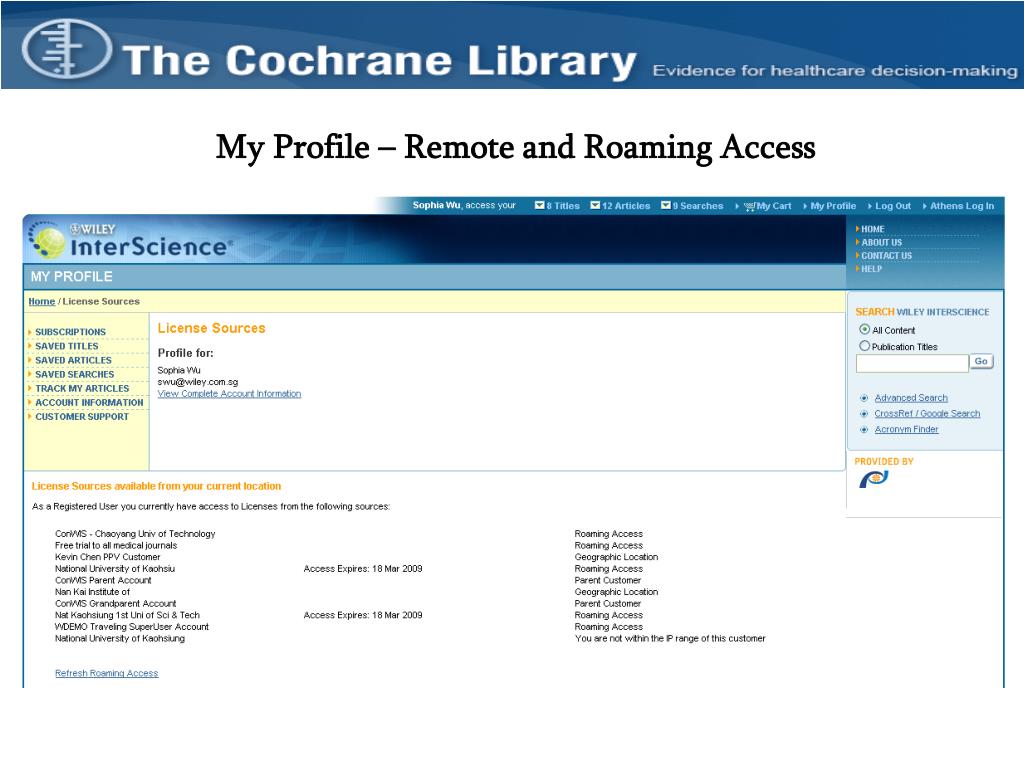The width and height of the screenshot is (1024, 768).
Task: Click the Go search button
Action: (x=981, y=361)
